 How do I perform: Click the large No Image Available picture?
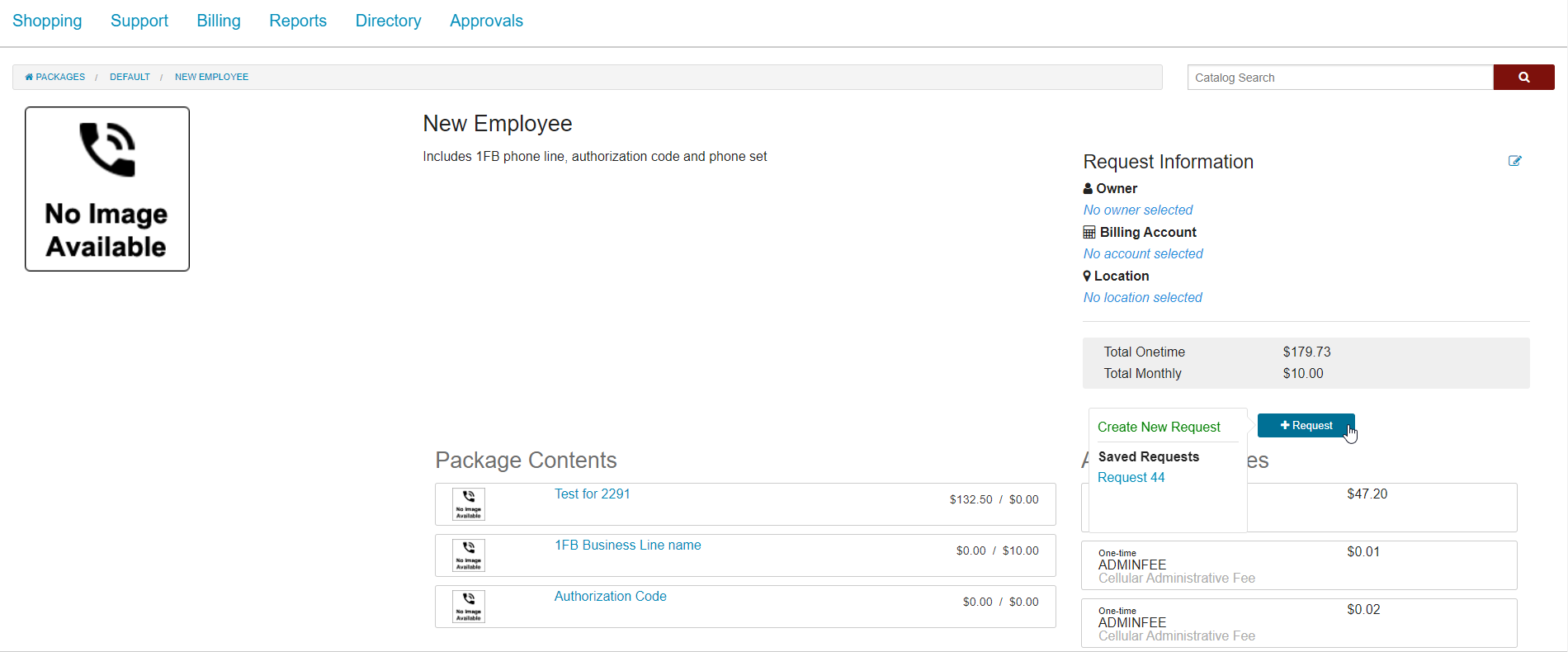click(x=107, y=189)
